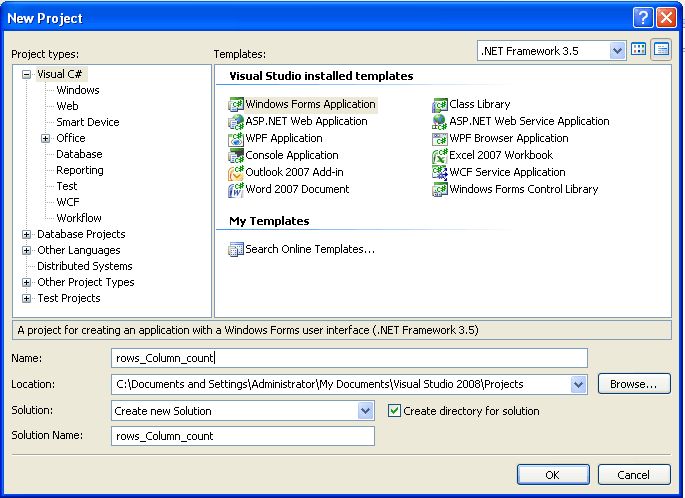Image resolution: width=685 pixels, height=498 pixels.
Task: Toggle Create directory for solution checkbox
Action: click(394, 411)
